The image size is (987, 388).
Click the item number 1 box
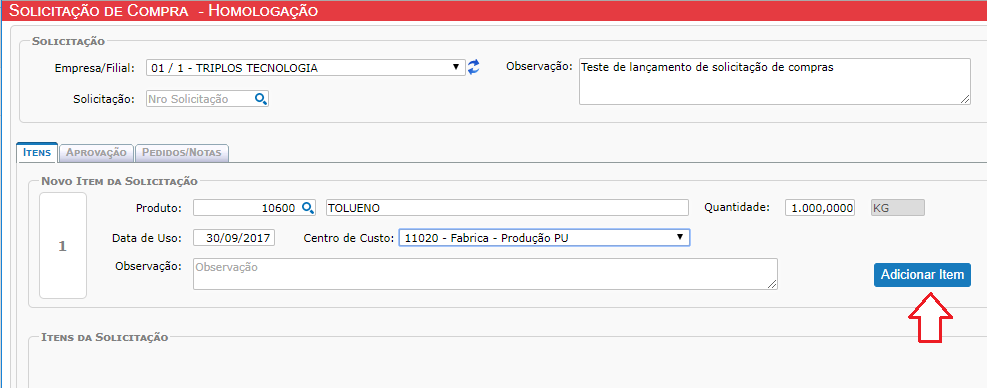point(62,246)
